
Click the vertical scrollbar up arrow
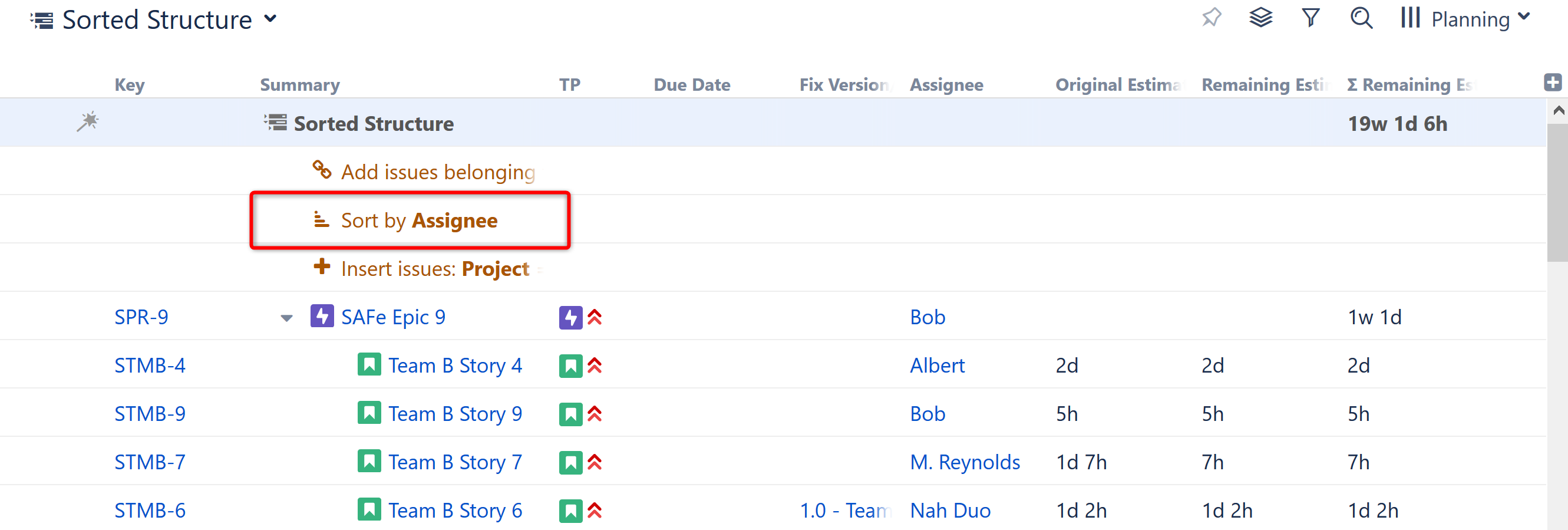(1557, 110)
